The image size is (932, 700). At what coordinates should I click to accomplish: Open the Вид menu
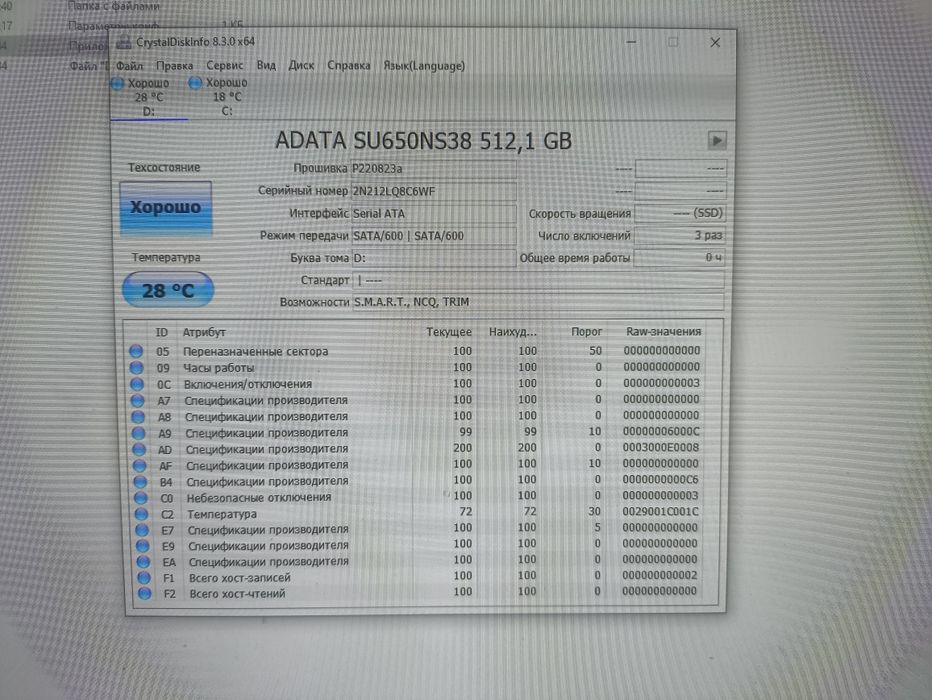click(266, 65)
